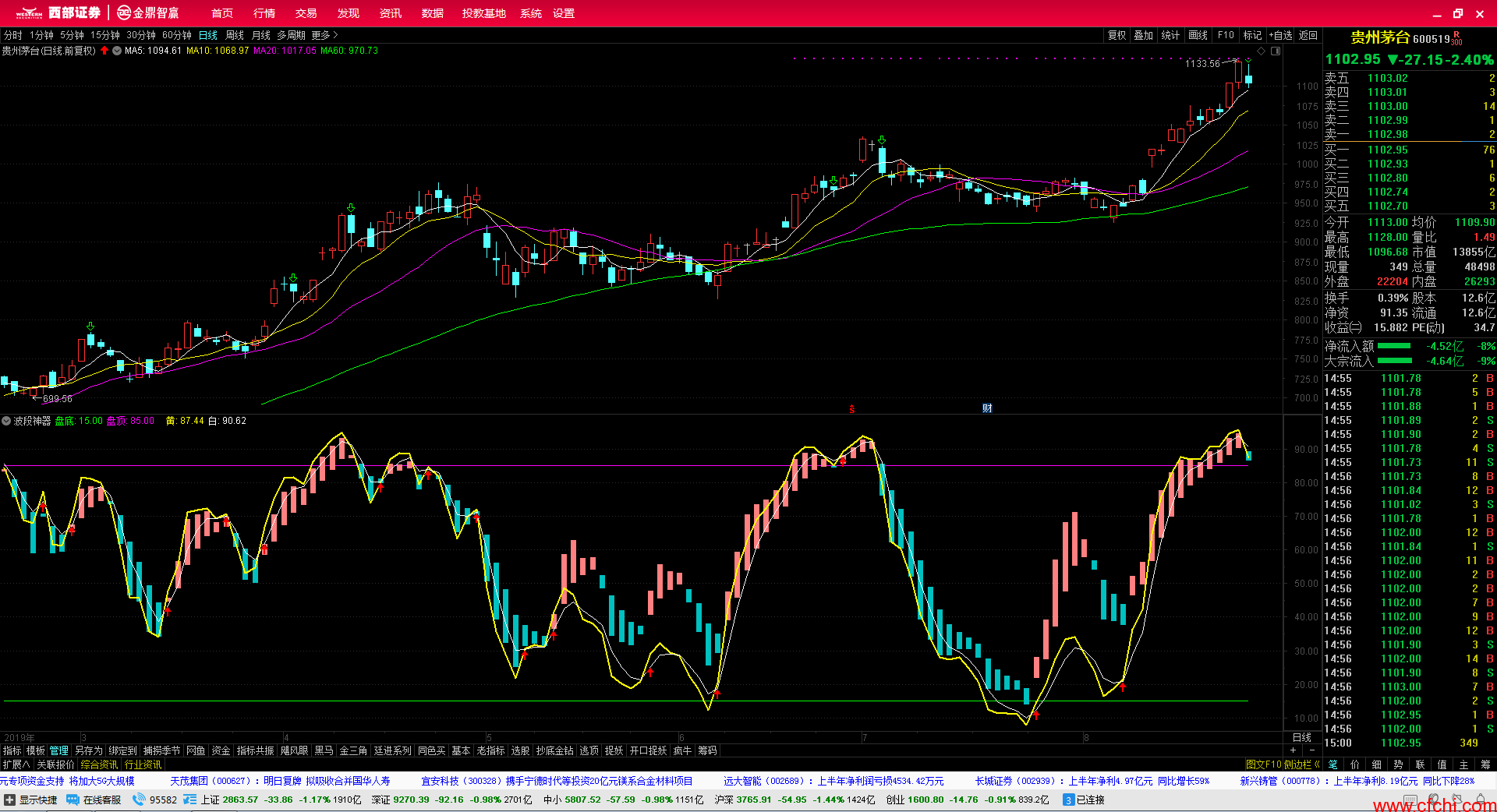The image size is (1497, 812).
Task: Open the 在线客服 chat icon
Action: pos(73,800)
